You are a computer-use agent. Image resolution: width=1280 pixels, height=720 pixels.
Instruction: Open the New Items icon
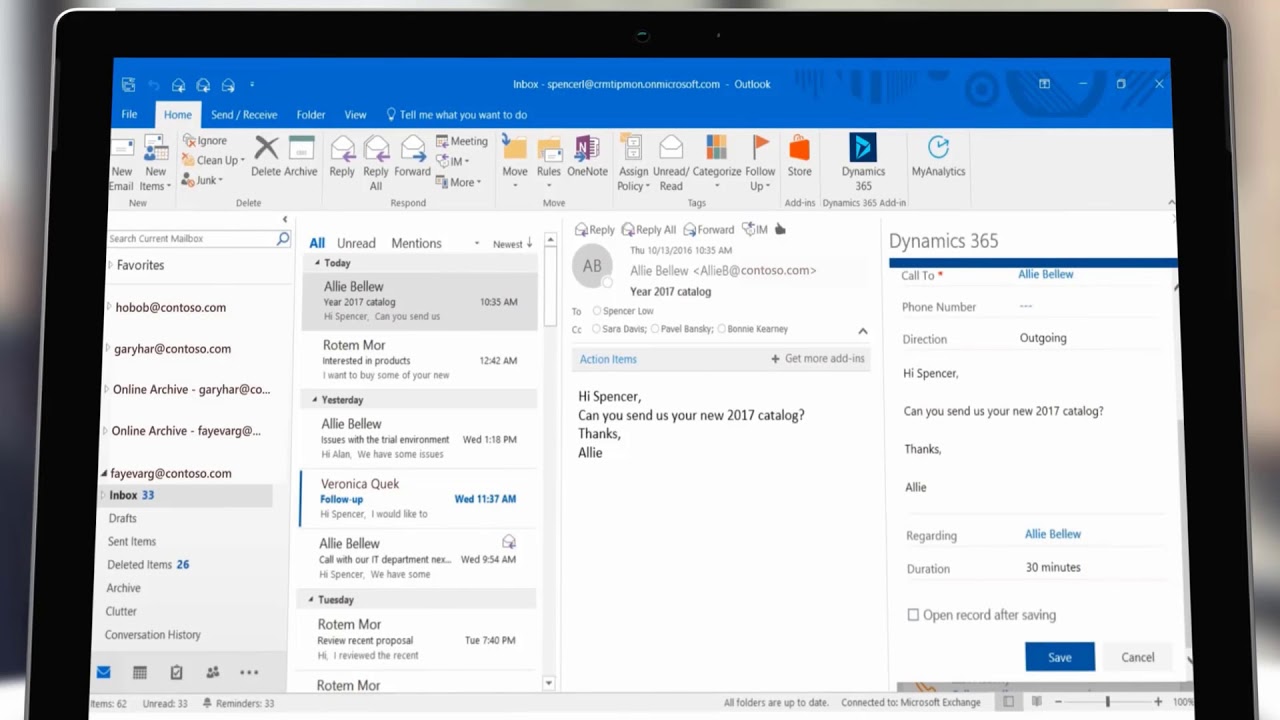click(156, 150)
